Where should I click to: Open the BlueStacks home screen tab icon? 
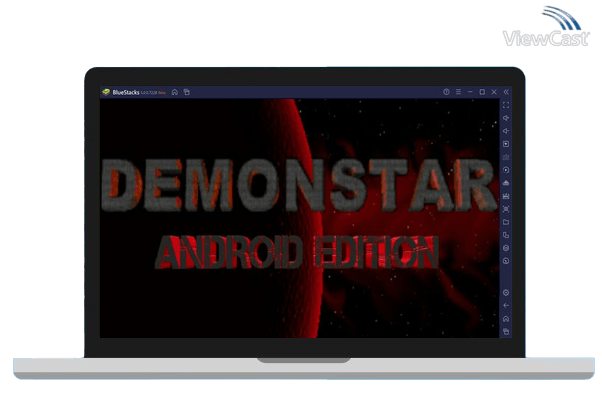click(x=175, y=92)
